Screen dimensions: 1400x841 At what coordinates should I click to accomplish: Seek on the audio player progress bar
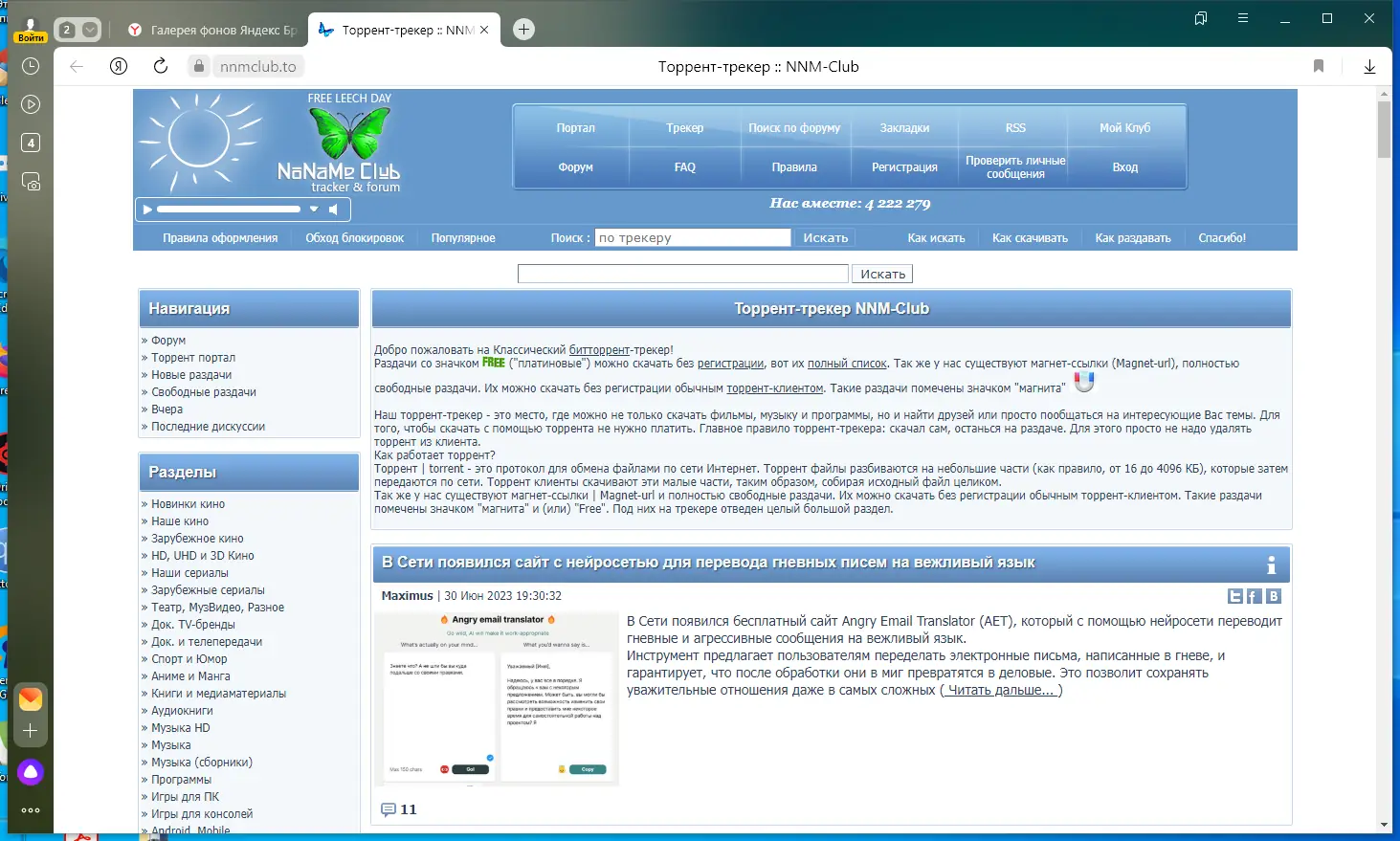pyautogui.click(x=229, y=209)
